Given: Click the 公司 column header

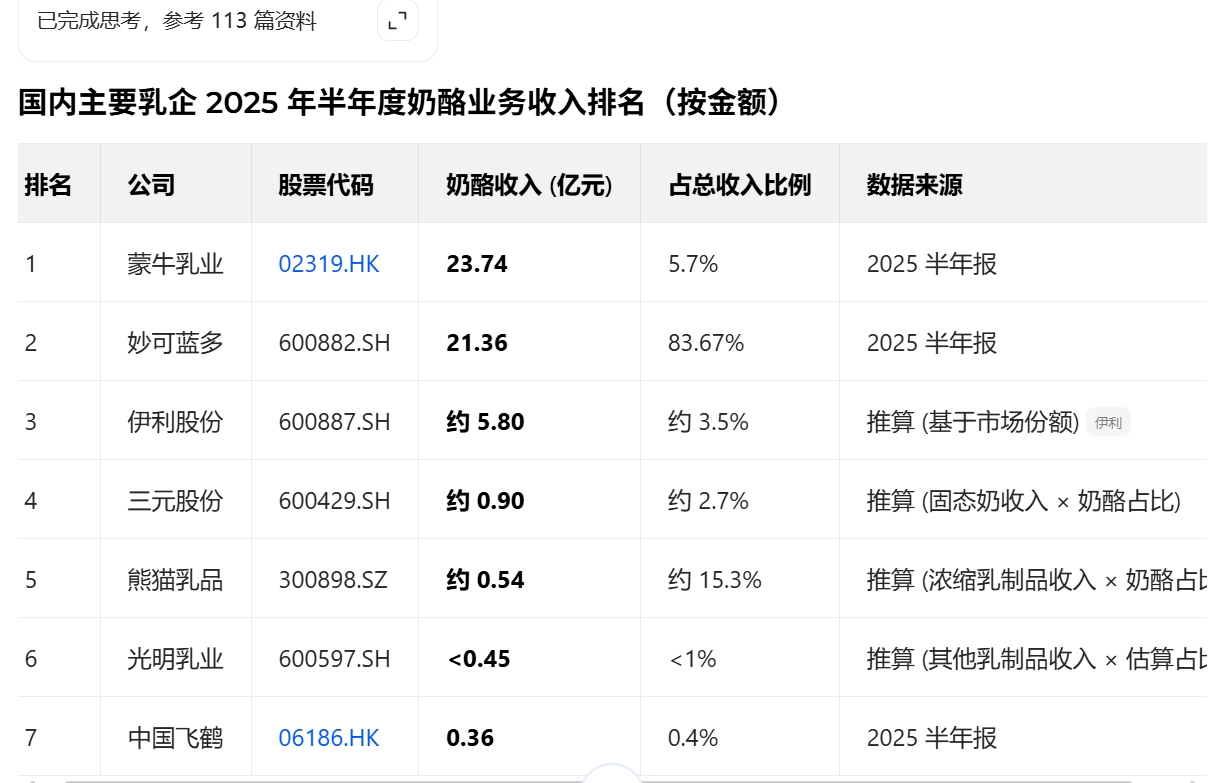Looking at the screenshot, I should 152,185.
